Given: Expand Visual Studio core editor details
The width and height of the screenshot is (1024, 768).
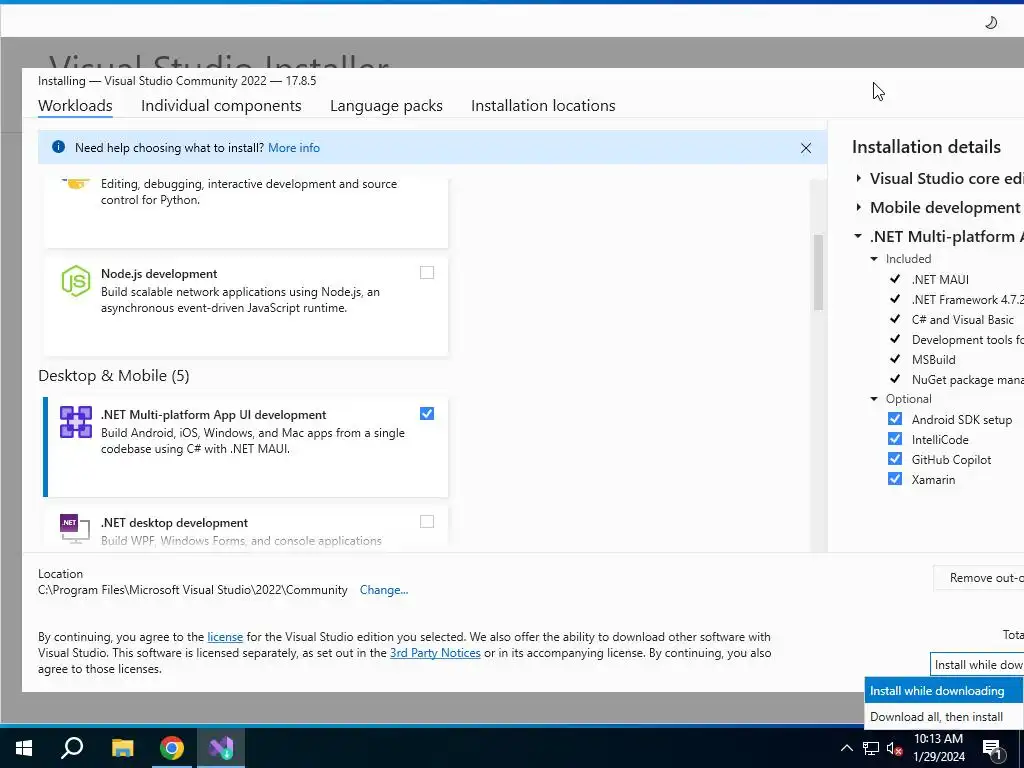Looking at the screenshot, I should click(x=858, y=178).
